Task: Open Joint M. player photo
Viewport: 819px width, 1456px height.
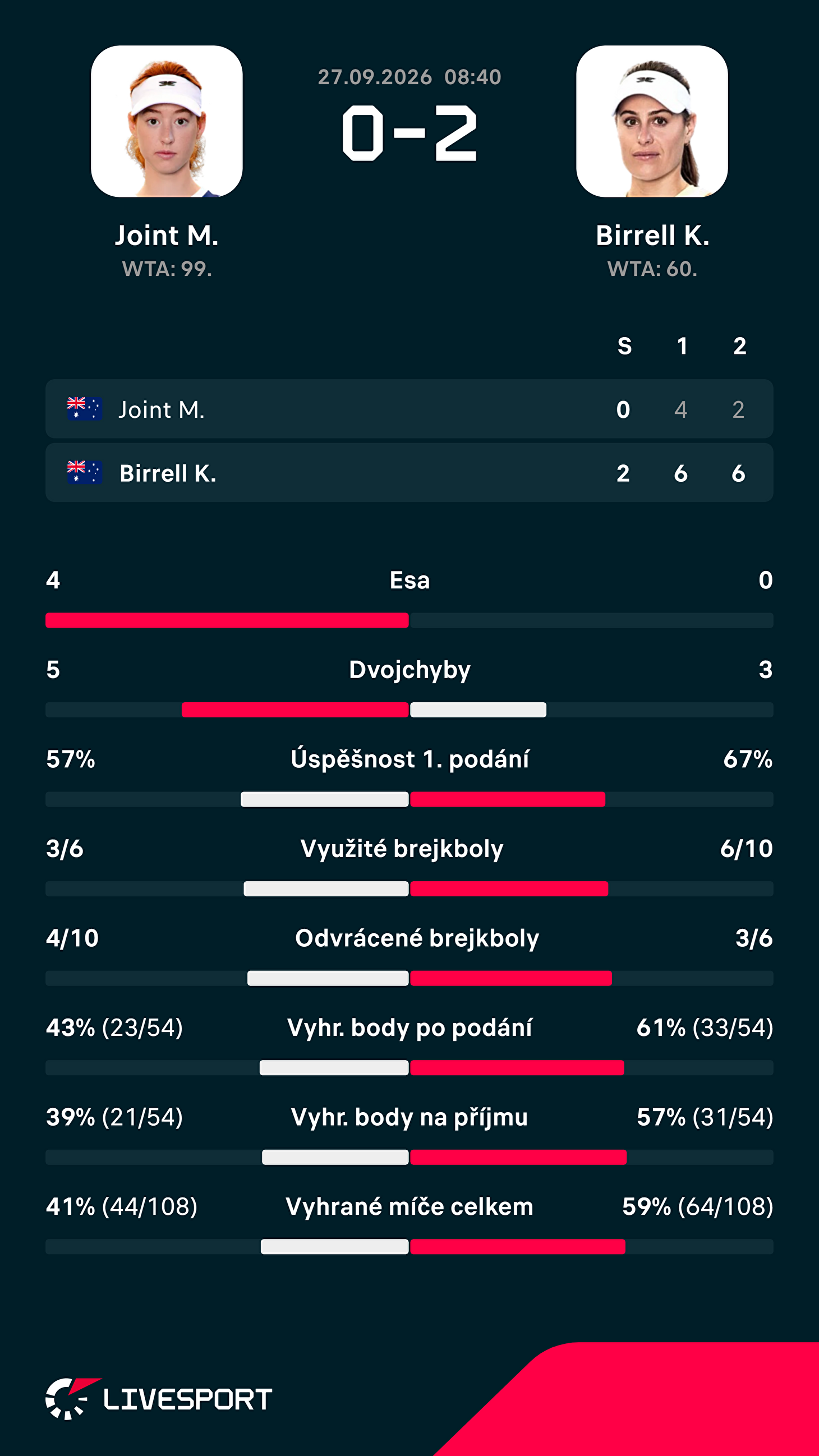Action: pos(167,122)
